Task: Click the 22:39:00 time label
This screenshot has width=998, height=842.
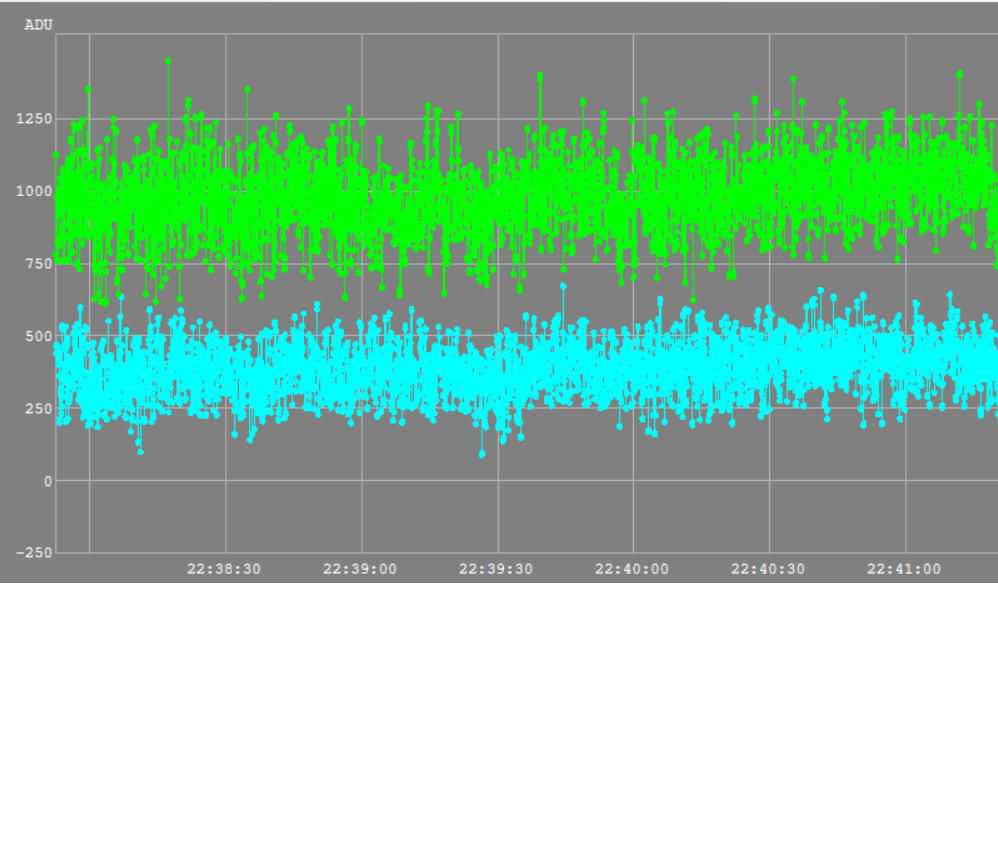Action: pyautogui.click(x=360, y=569)
